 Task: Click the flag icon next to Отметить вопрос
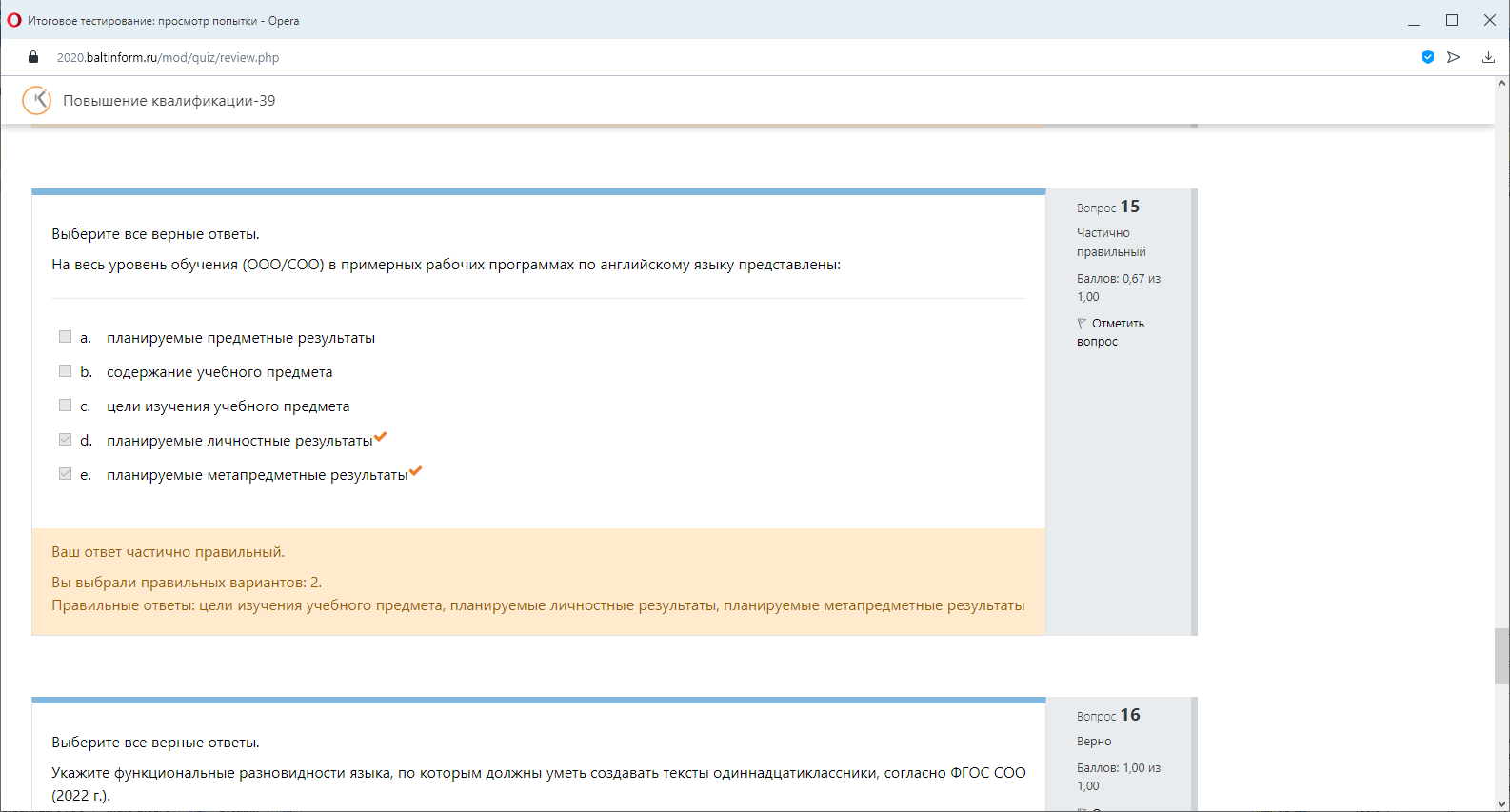click(1082, 324)
